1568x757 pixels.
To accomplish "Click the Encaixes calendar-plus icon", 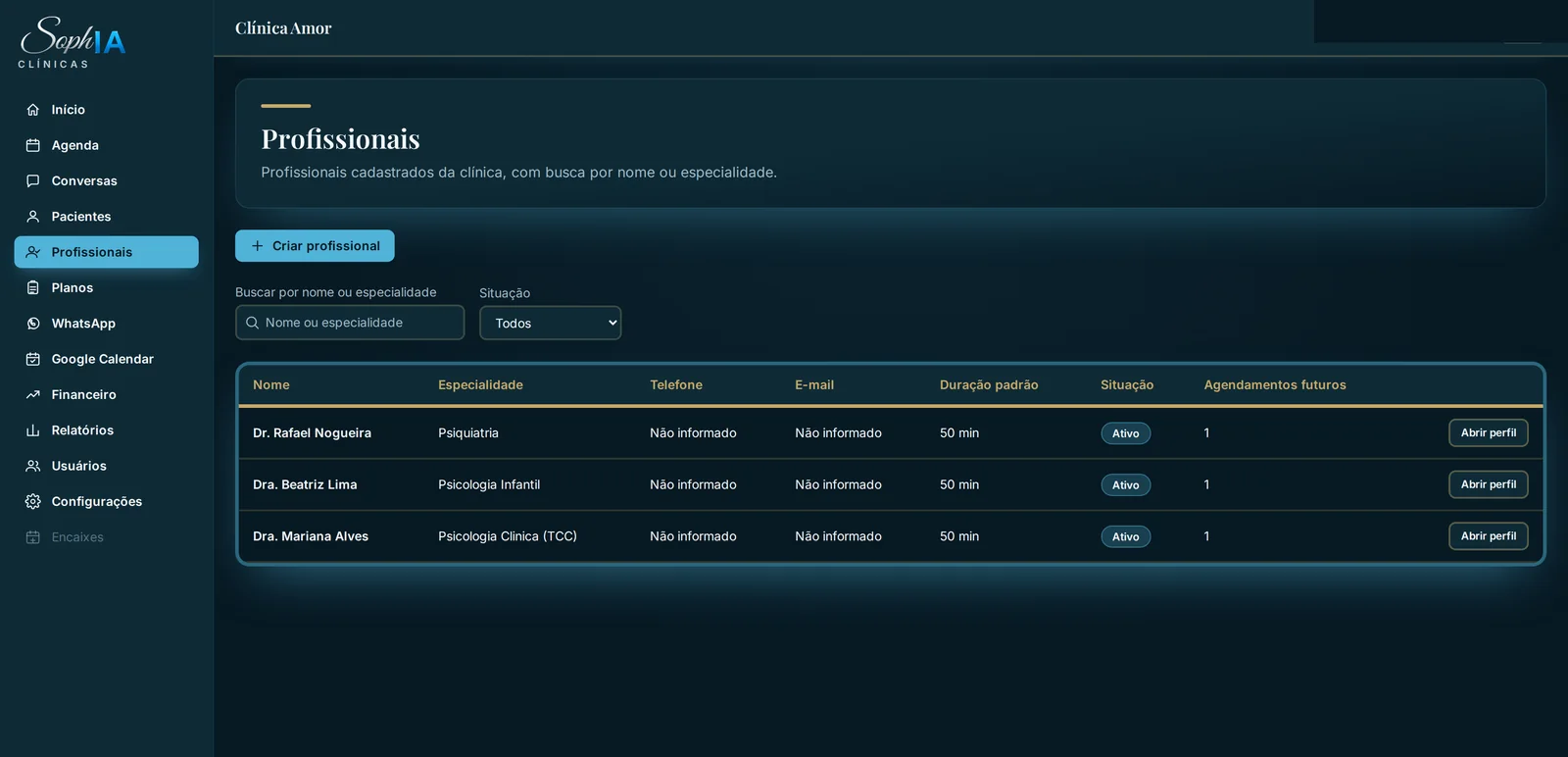I will pos(32,537).
